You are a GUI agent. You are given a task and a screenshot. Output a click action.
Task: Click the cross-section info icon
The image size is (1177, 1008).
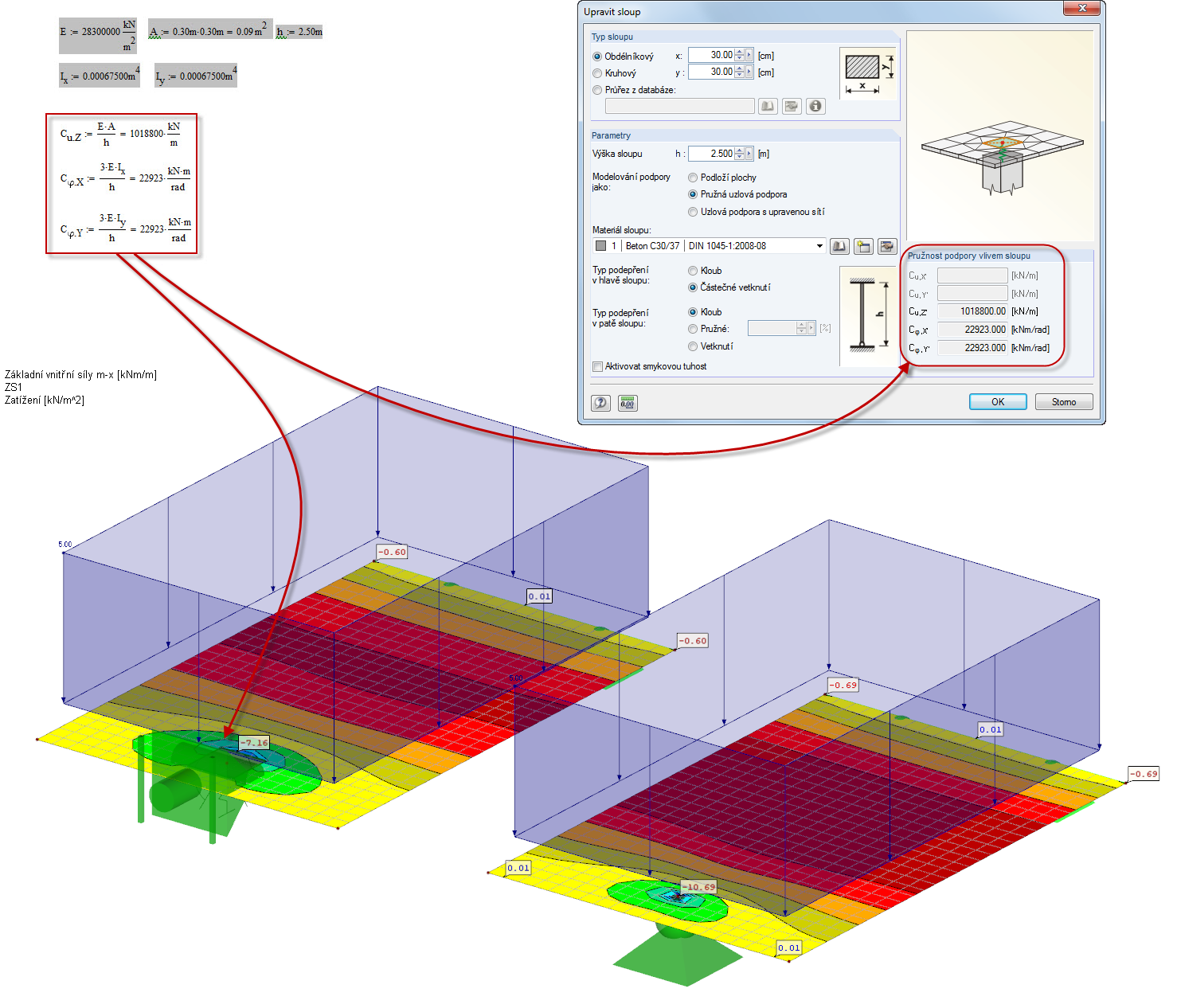point(815,106)
